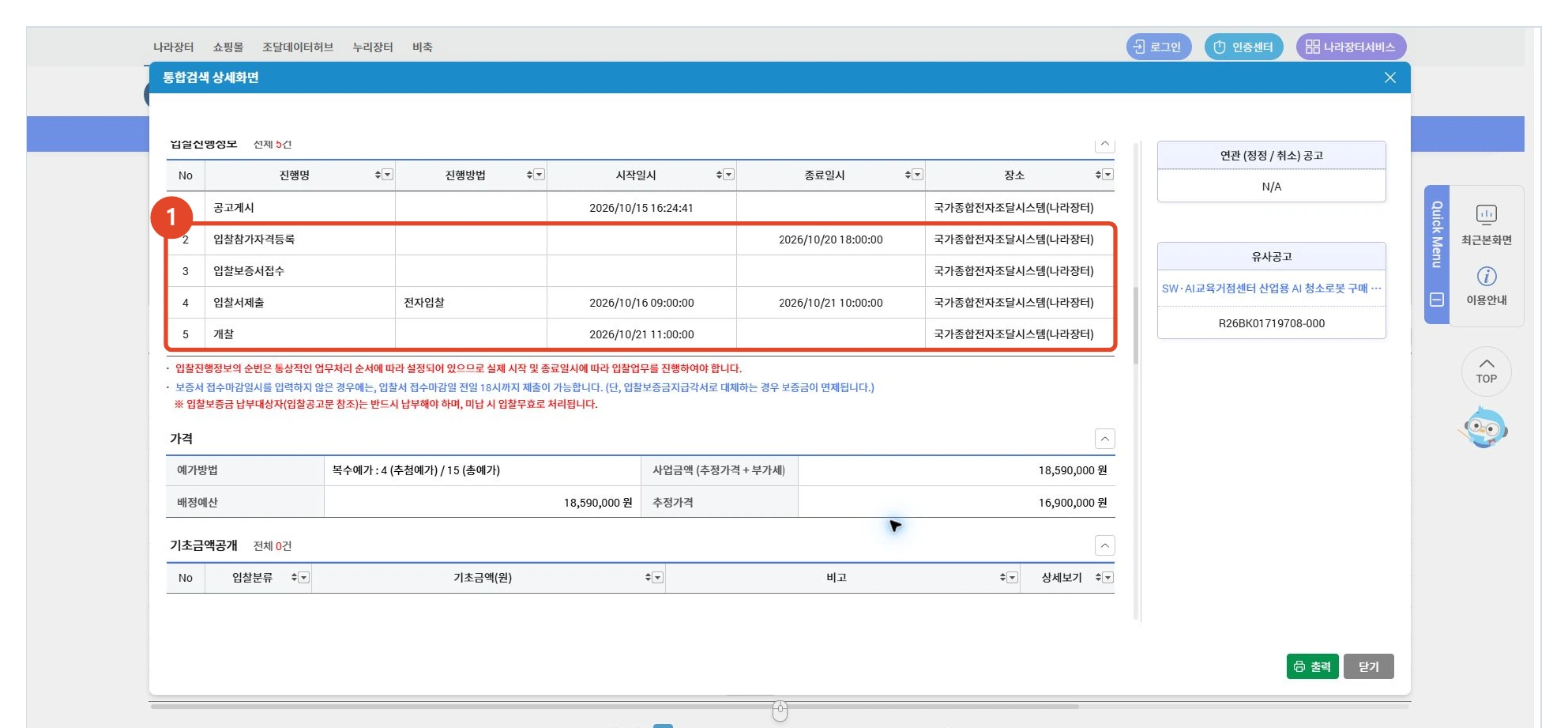
Task: Open the 누리장터 menu item
Action: (373, 47)
